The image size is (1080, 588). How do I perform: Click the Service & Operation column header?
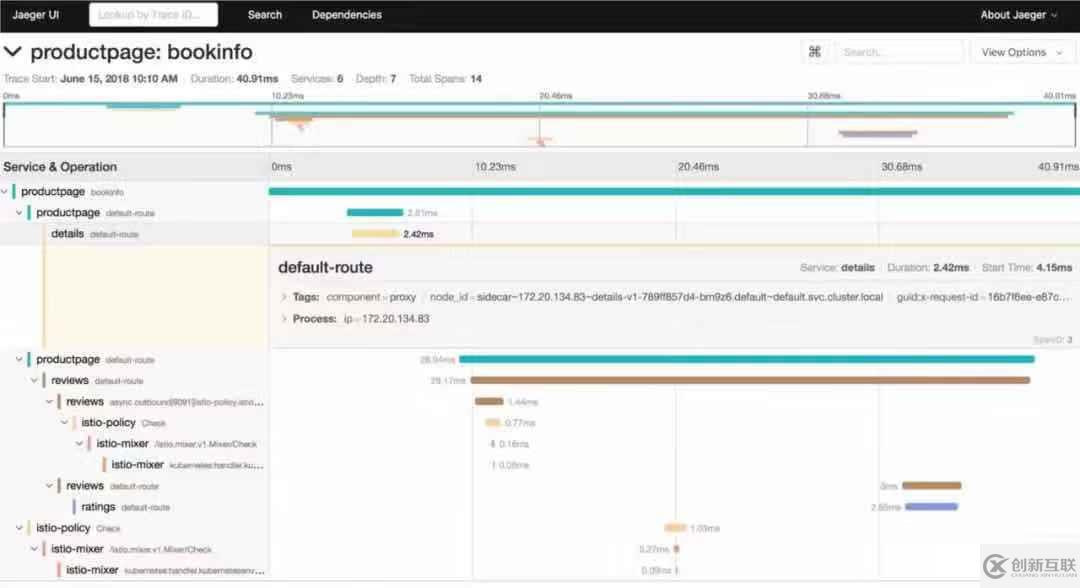tap(60, 167)
